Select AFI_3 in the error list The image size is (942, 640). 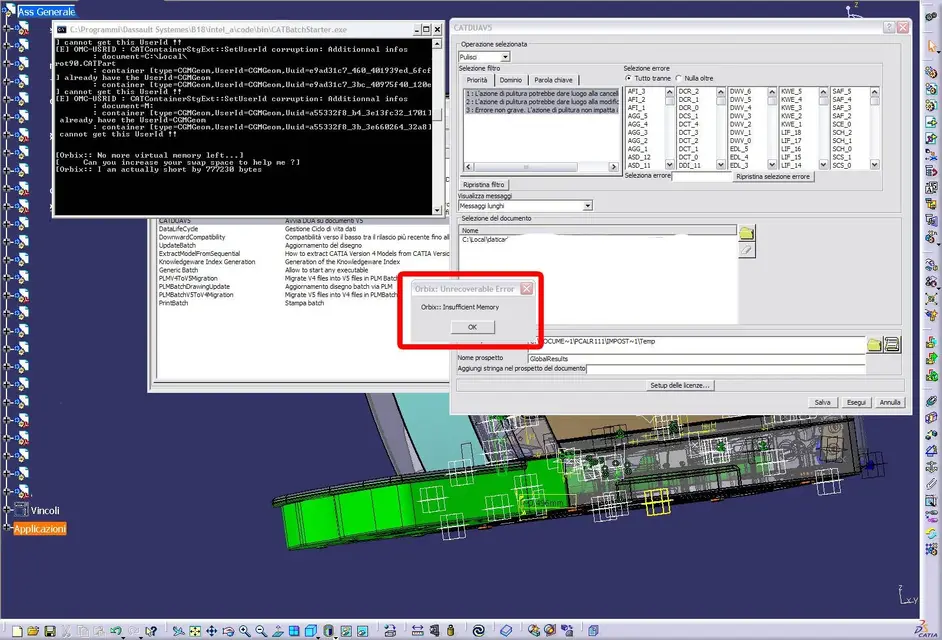(636, 91)
